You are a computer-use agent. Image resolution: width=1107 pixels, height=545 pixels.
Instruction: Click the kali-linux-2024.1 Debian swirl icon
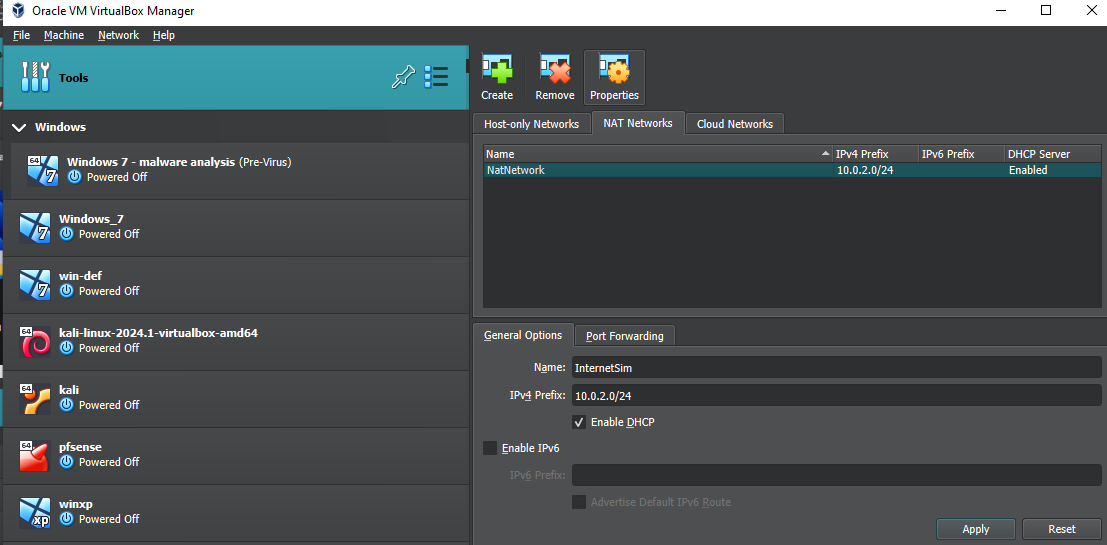tap(35, 341)
